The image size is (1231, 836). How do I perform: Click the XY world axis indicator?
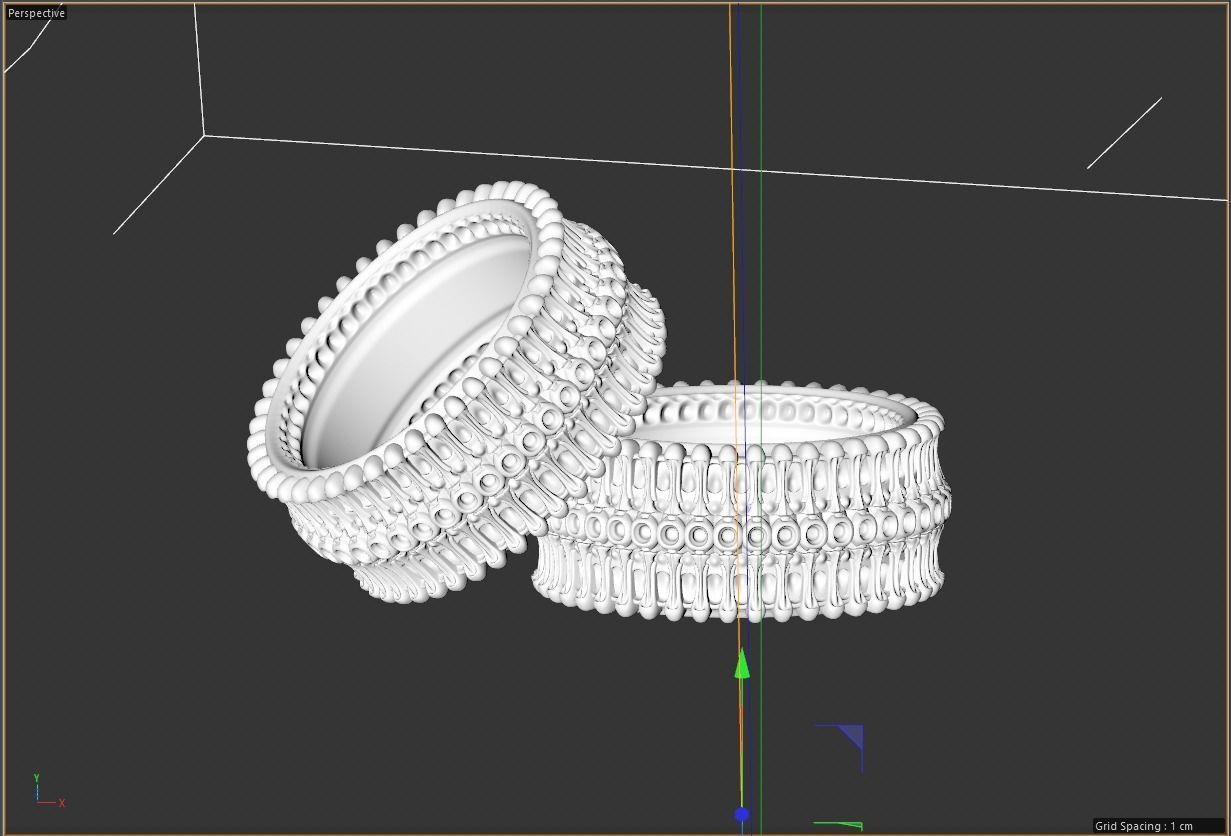click(x=48, y=790)
